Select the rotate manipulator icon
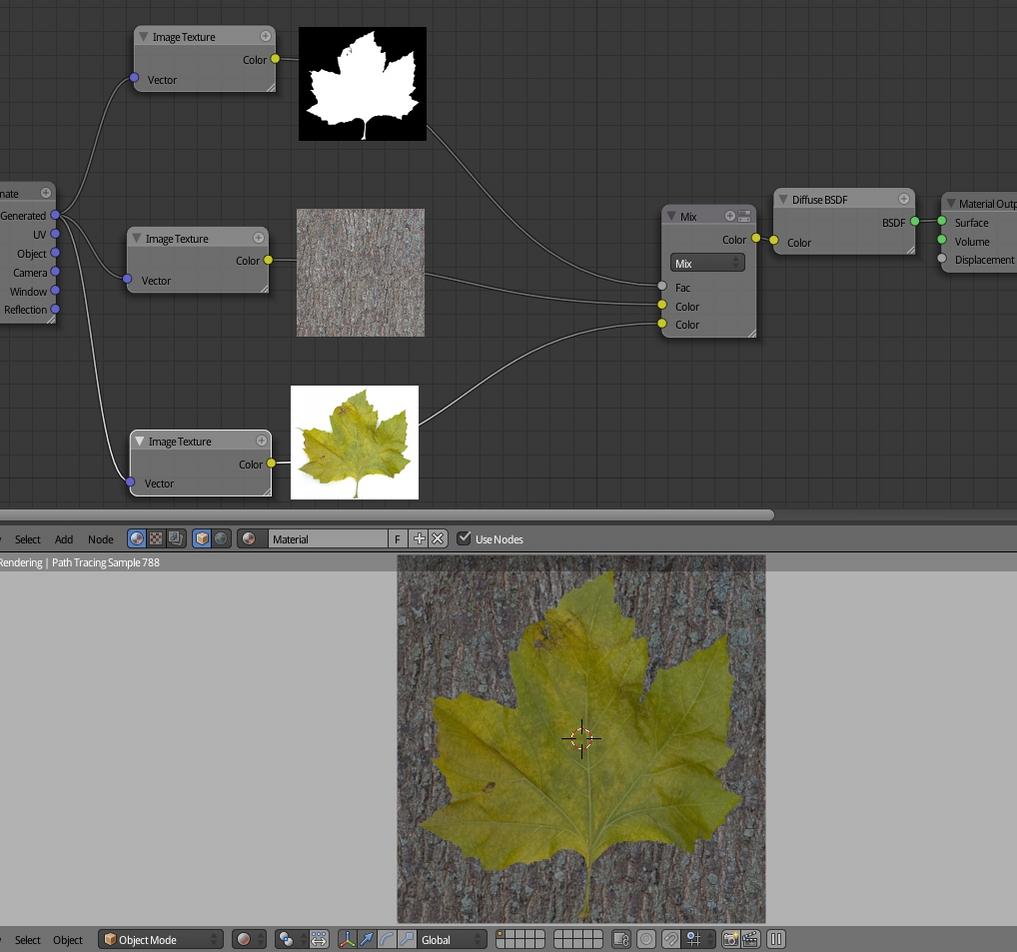This screenshot has height=952, width=1017. click(x=387, y=940)
